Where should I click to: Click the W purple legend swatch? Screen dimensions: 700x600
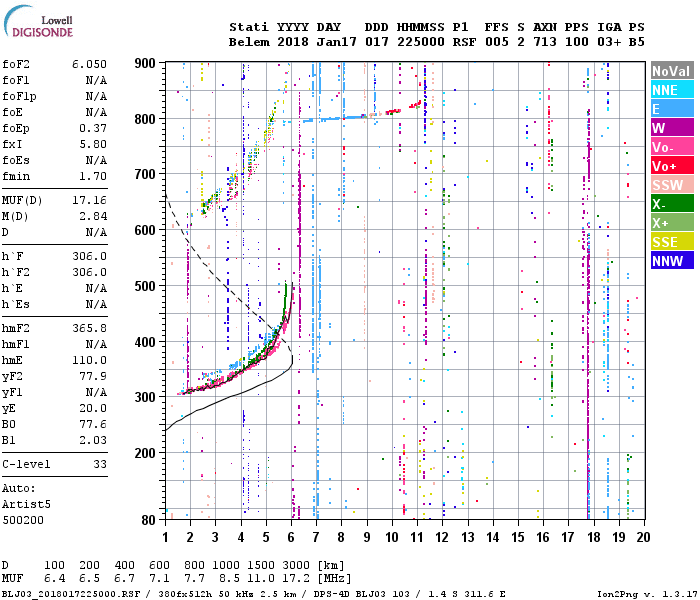(672, 128)
